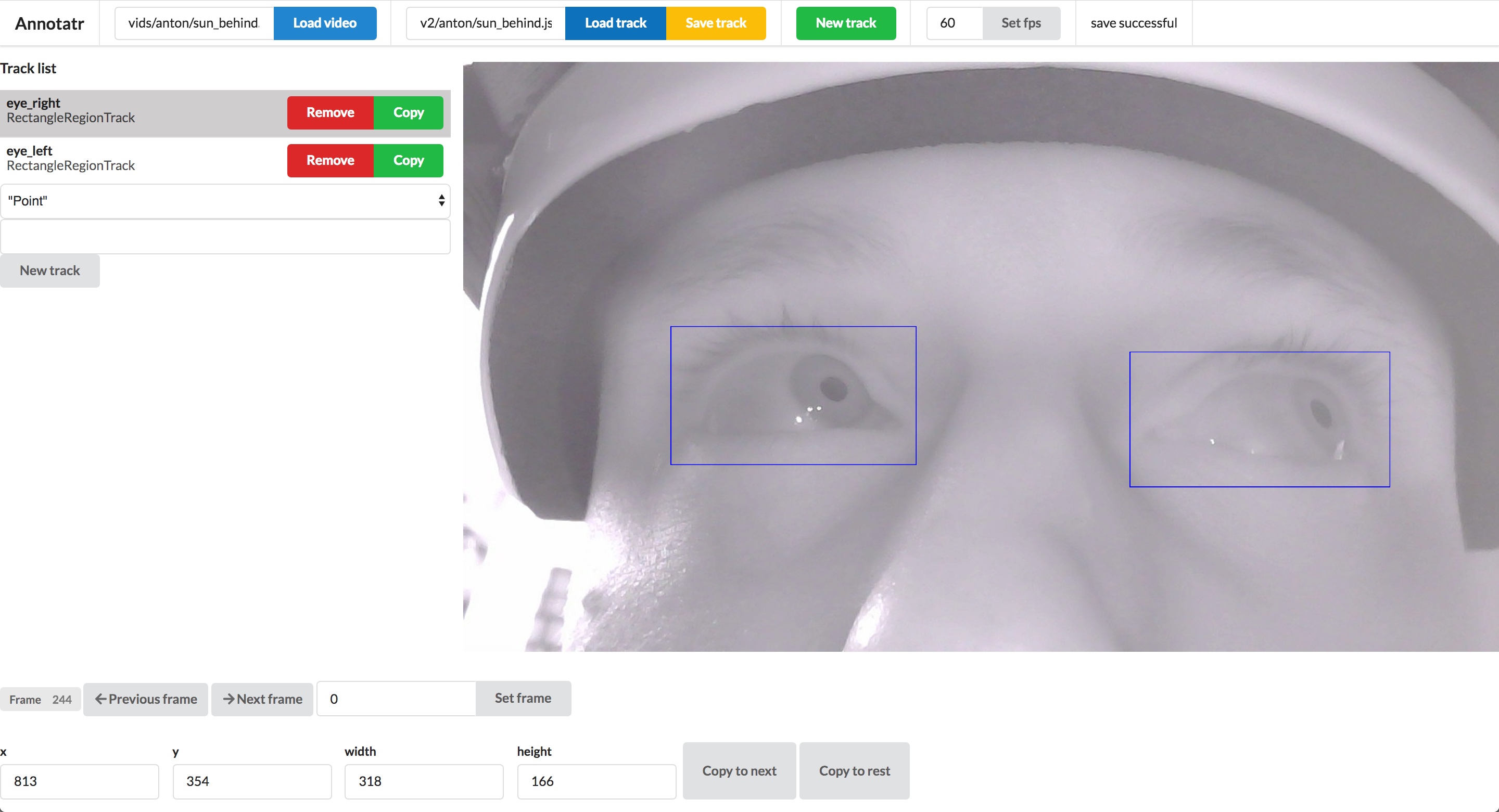The height and width of the screenshot is (812, 1499).
Task: Click the x coordinate field showing 813
Action: point(80,781)
